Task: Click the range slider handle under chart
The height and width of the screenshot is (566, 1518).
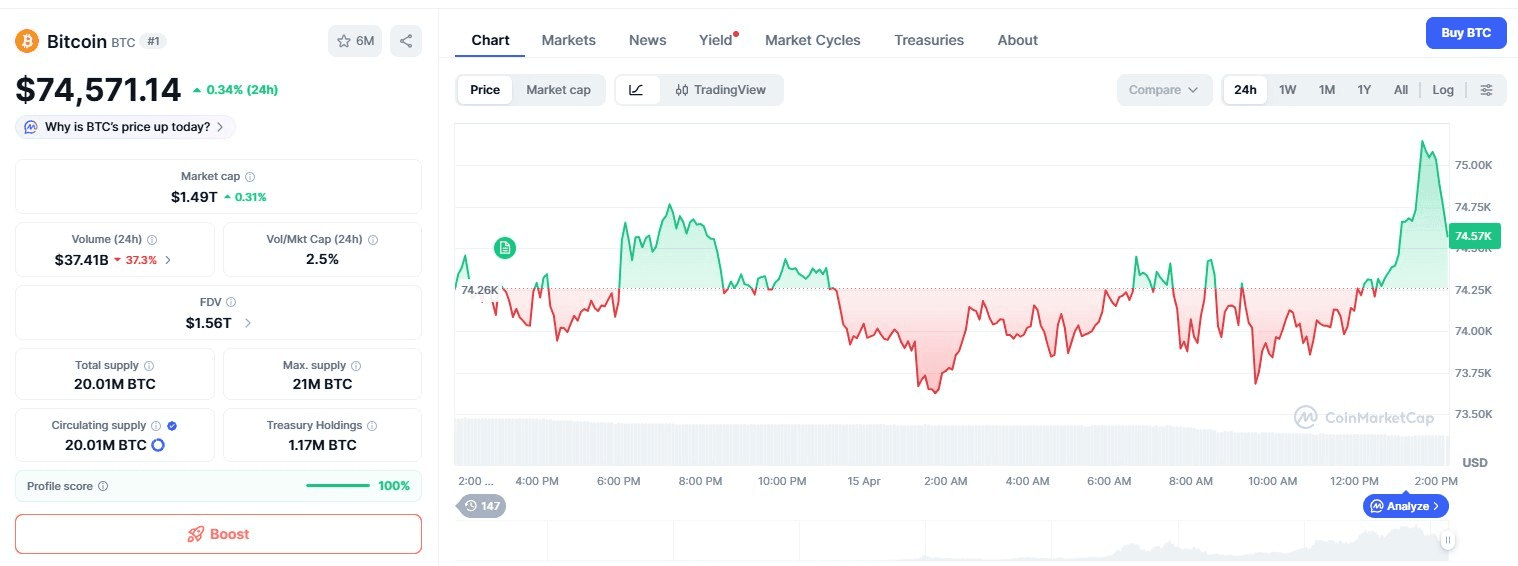Action: tap(1447, 540)
